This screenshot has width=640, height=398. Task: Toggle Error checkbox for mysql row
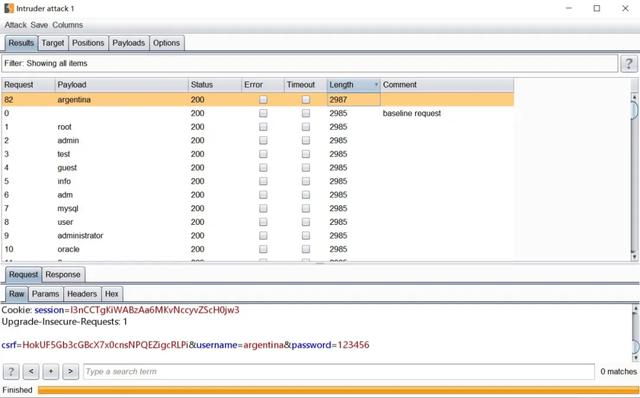263,209
